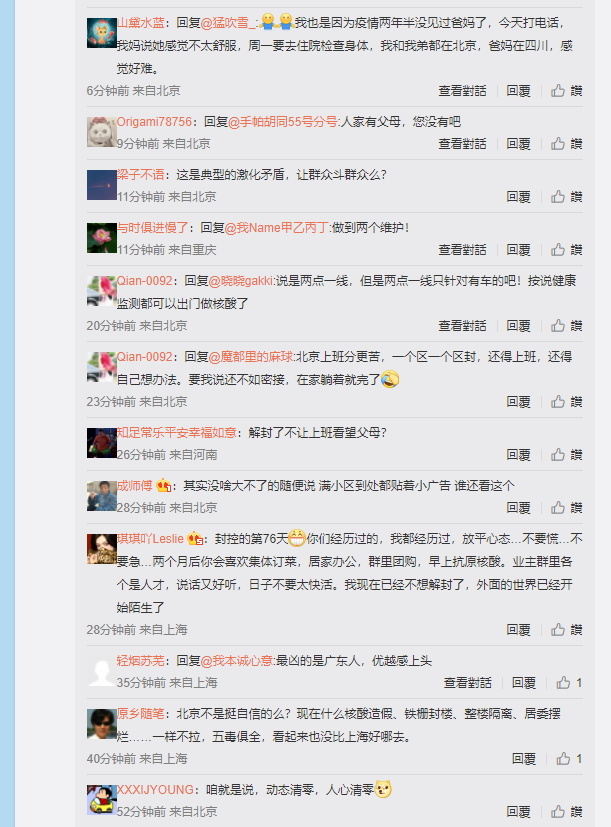Screen dimensions: 611x827
Task: Like 琪琪吖Leslie's comment from 上海
Action: tap(566, 630)
